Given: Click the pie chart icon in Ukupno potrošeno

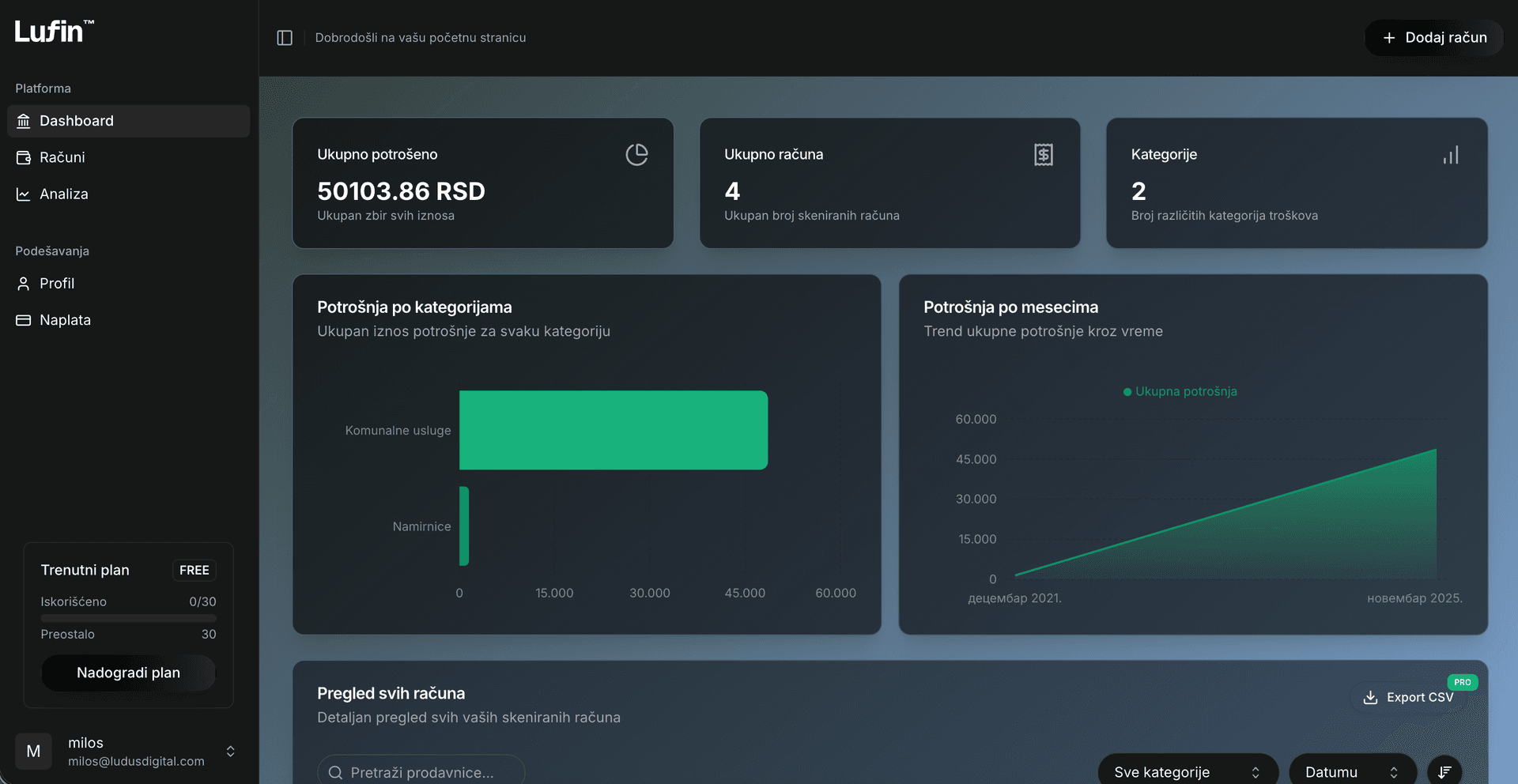Looking at the screenshot, I should click(636, 155).
